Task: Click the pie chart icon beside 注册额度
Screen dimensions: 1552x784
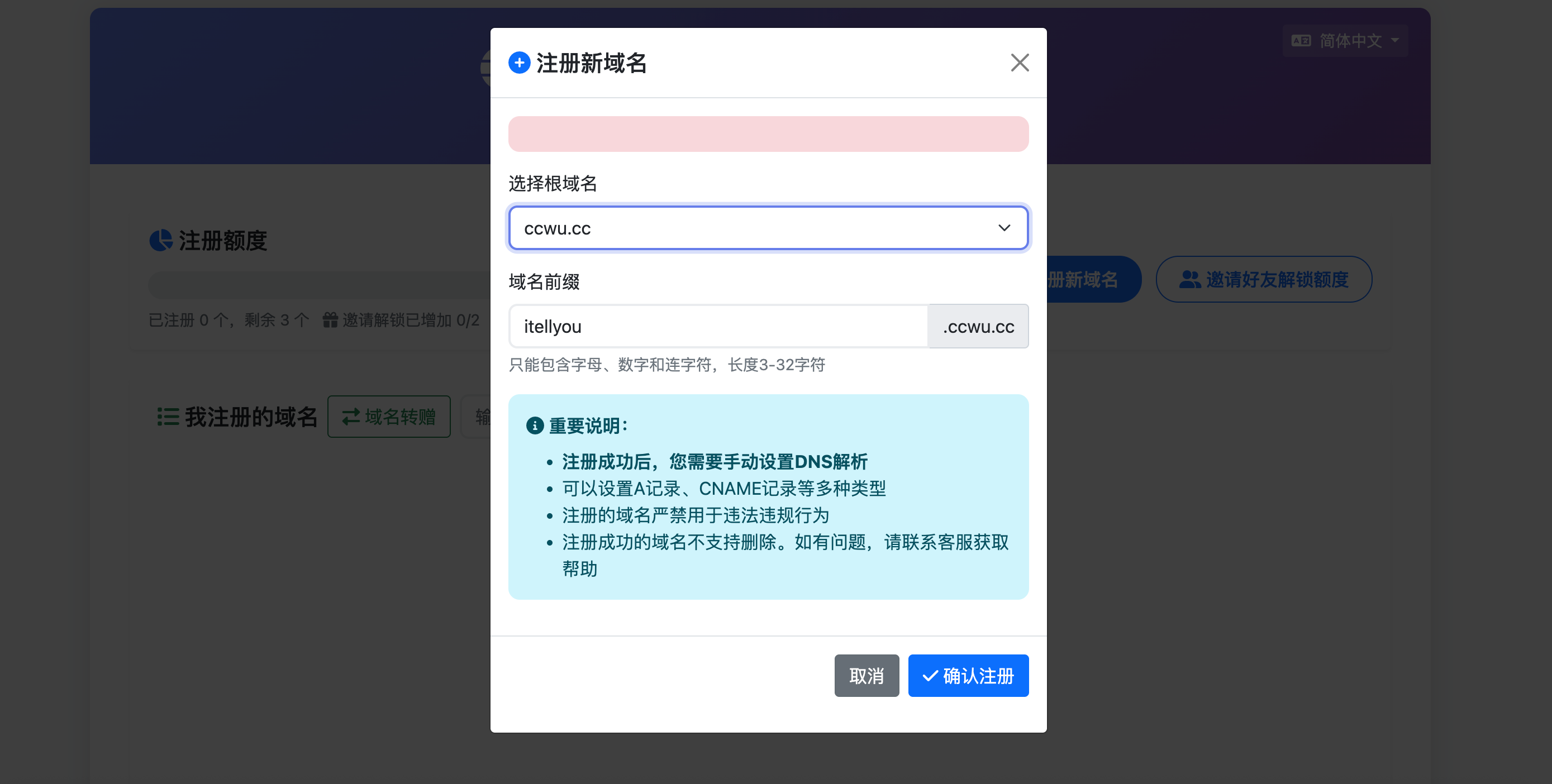Action: (x=161, y=240)
